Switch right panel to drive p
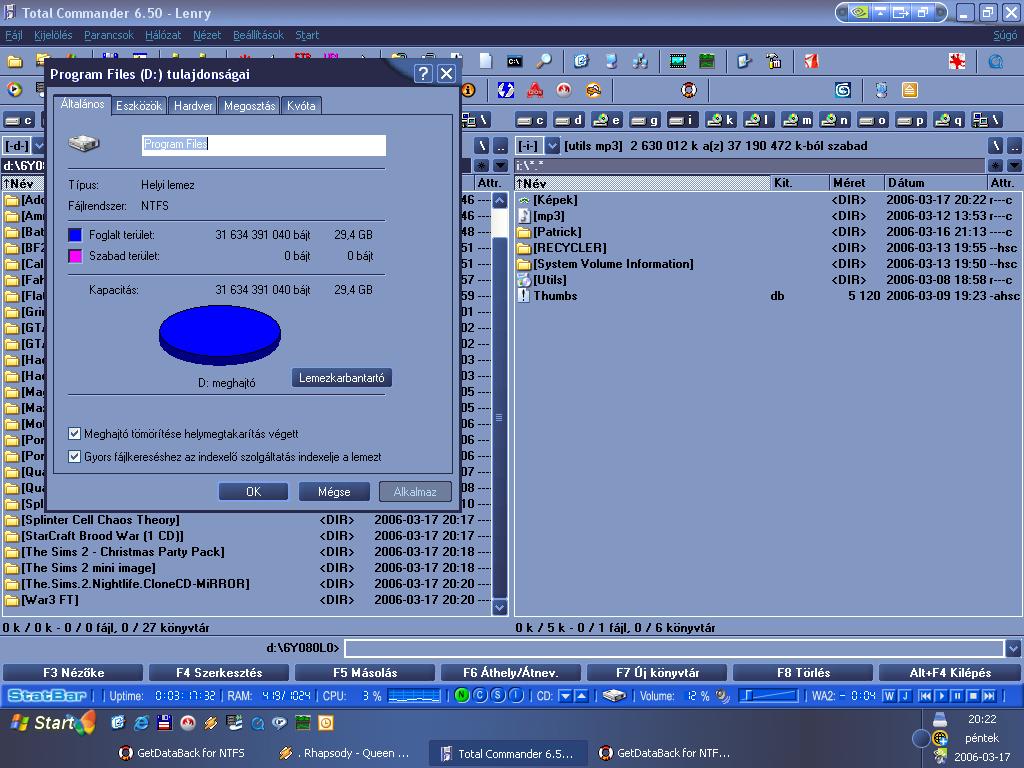Viewport: 1024px width, 768px height. [911, 120]
